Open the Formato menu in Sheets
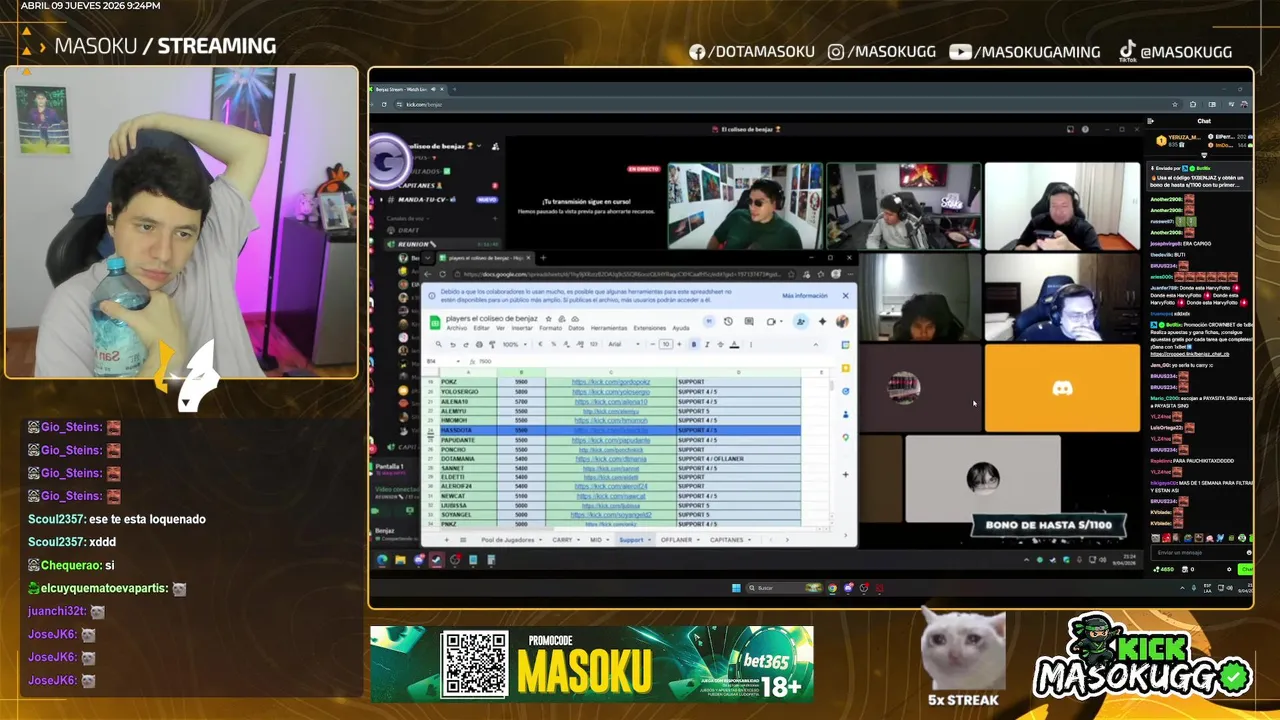 click(x=551, y=328)
